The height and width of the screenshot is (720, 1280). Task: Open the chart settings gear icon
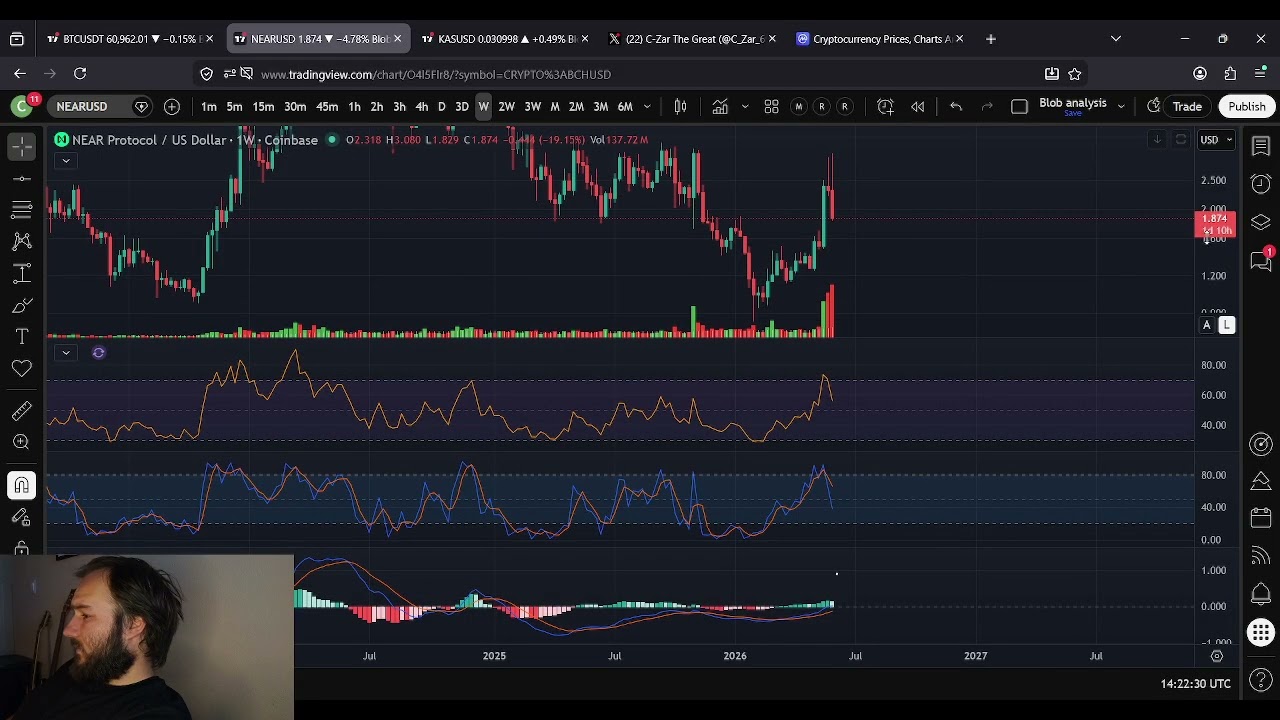[x=1217, y=656]
